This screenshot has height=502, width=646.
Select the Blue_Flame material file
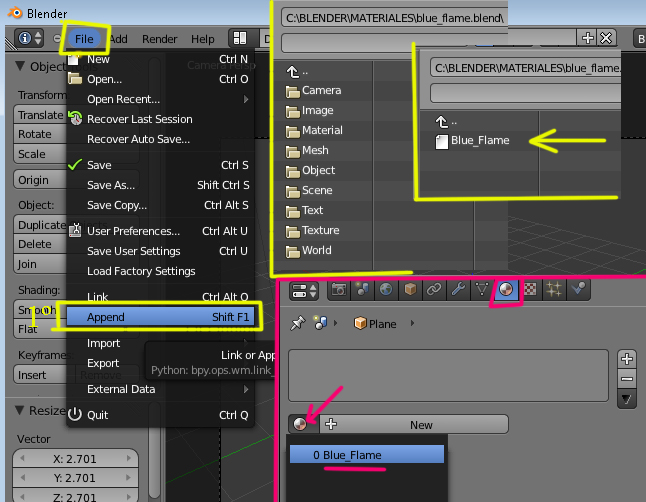tap(472, 141)
